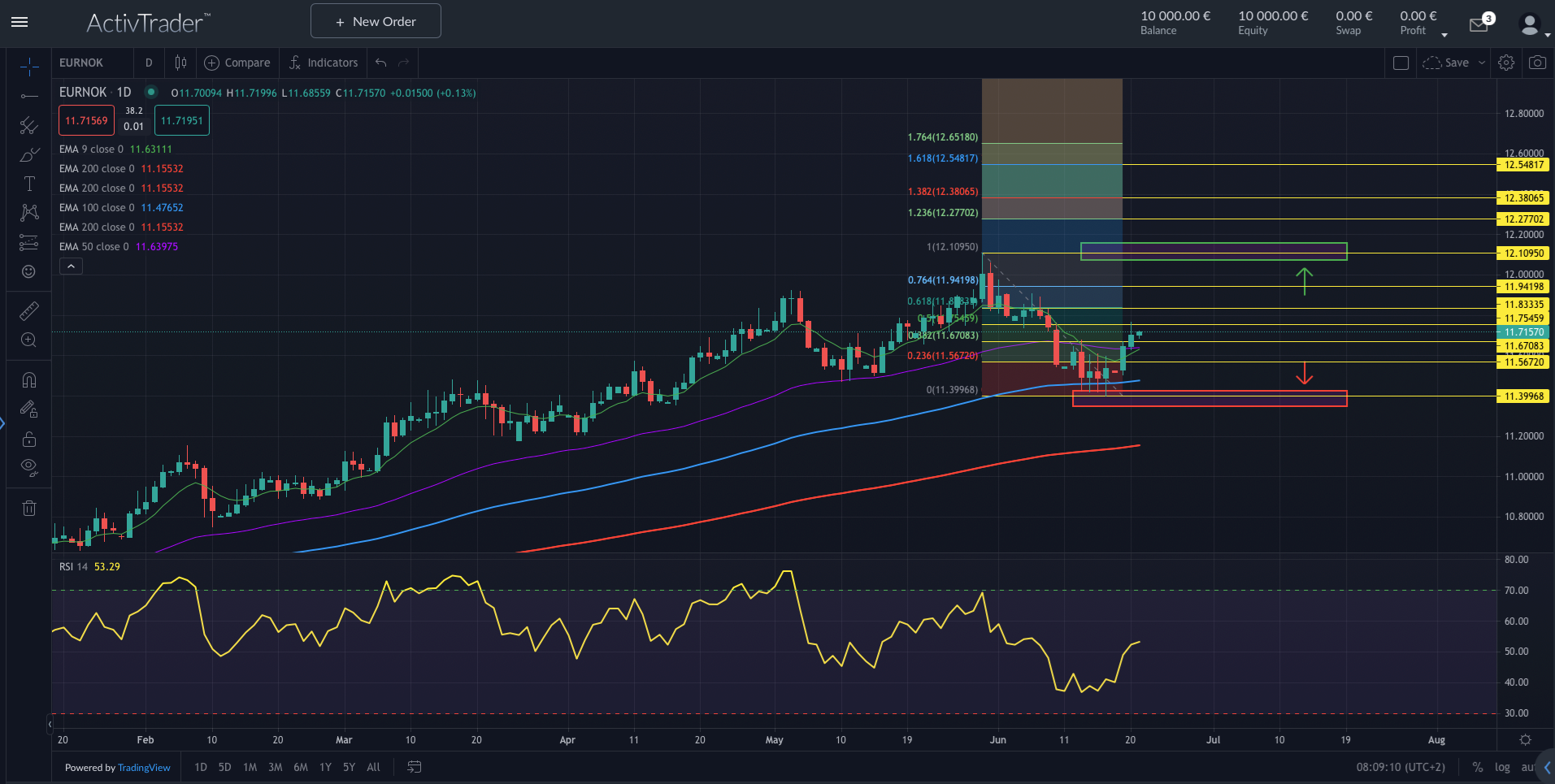Viewport: 1555px width, 784px height.
Task: Expand the Save dropdown arrow
Action: (1482, 63)
